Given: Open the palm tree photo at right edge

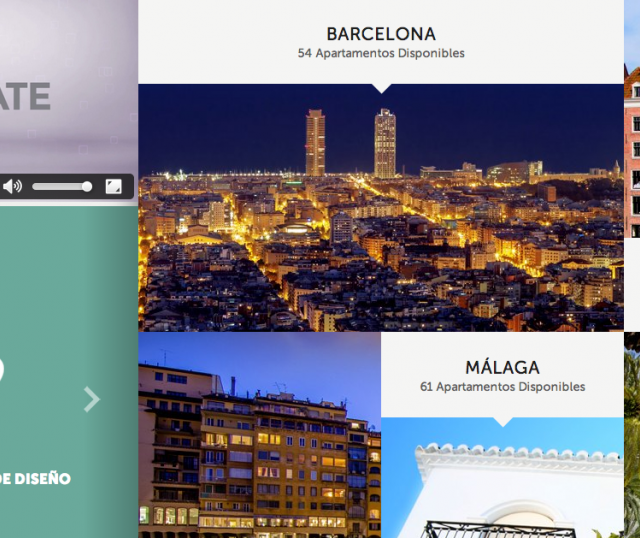Looking at the screenshot, I should tap(632, 435).
